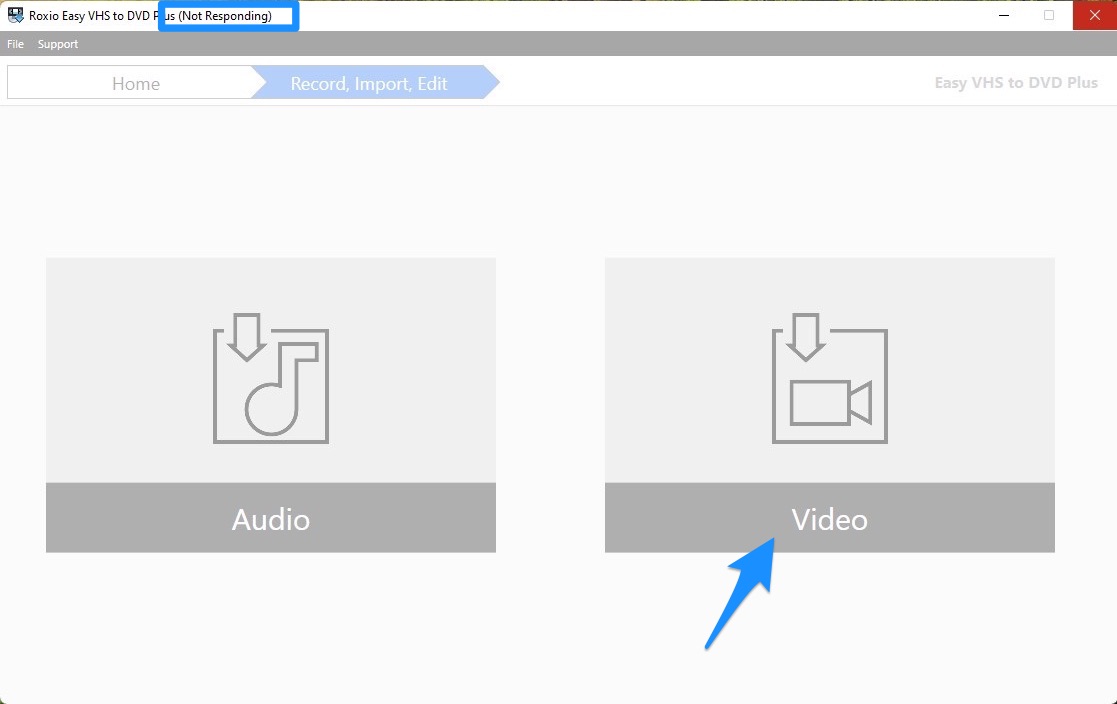Click the top-left corner of the Audio tile
This screenshot has height=704, width=1117.
click(52, 264)
